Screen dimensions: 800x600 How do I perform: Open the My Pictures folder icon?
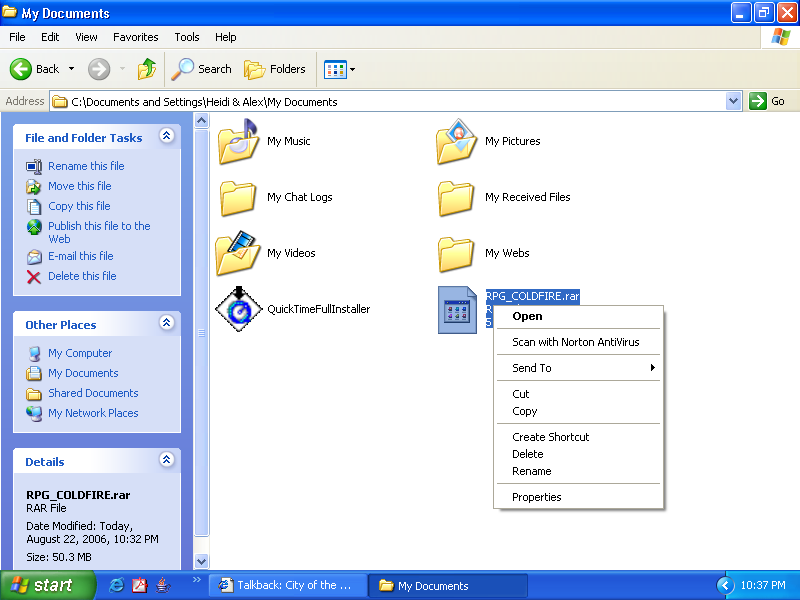pos(456,142)
